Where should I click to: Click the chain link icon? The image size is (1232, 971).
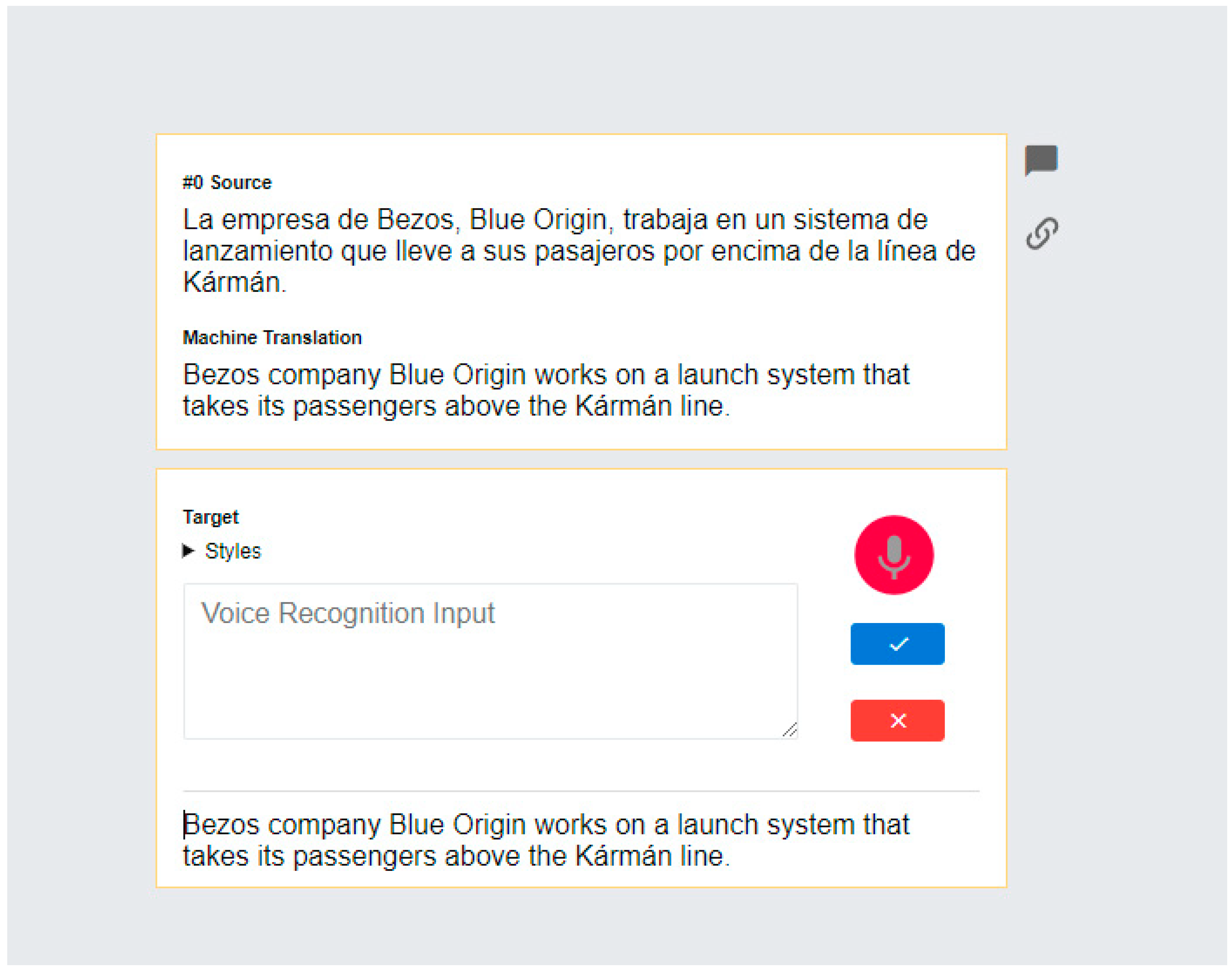tap(1042, 233)
